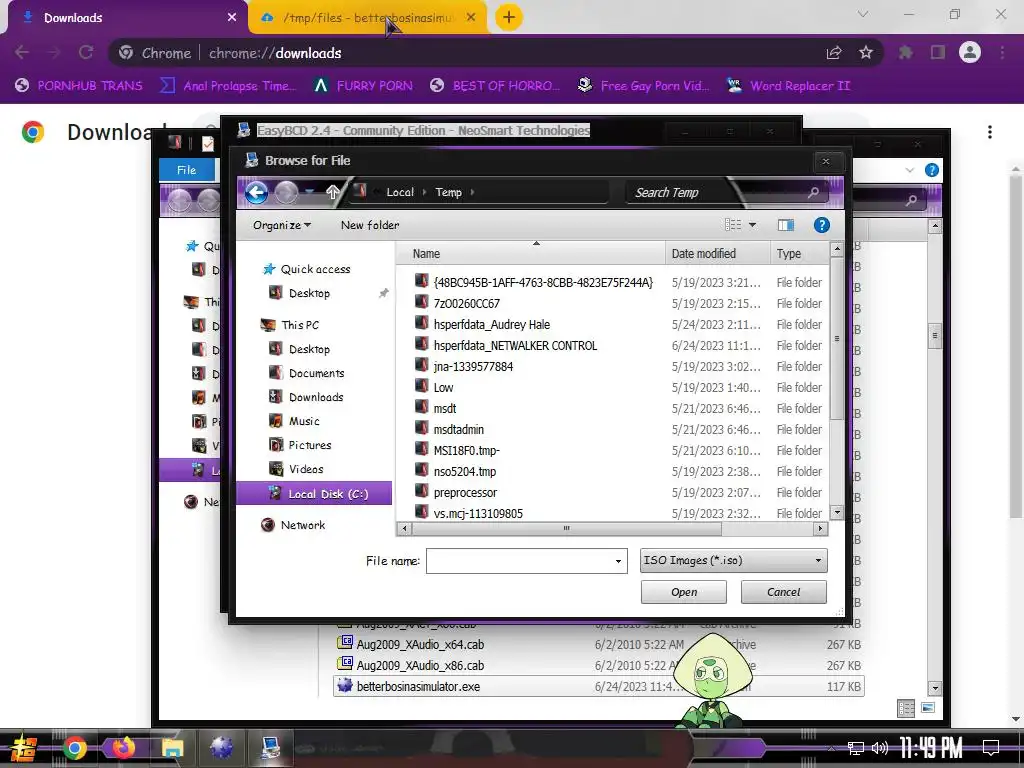Open the ISO Images (*.iso) filter dropdown
This screenshot has width=1024, height=768.
pos(733,560)
